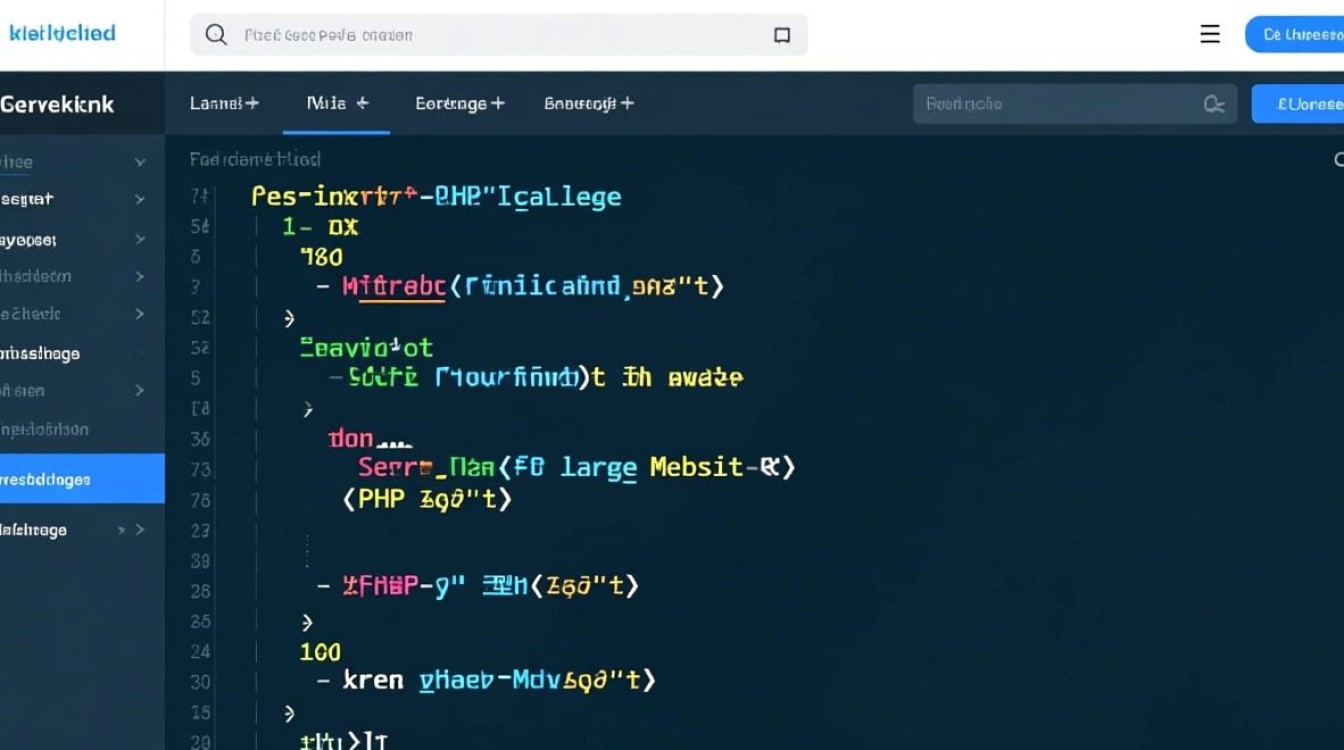Click the magnifier icon in the top search bar
The width and height of the screenshot is (1344, 750).
[x=215, y=35]
